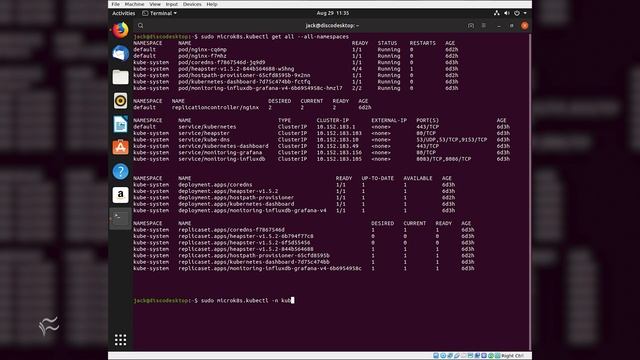Click the 53/UDP,53/TCP,9153/TCP ports value
The width and height of the screenshot is (640, 360).
[x=451, y=140]
